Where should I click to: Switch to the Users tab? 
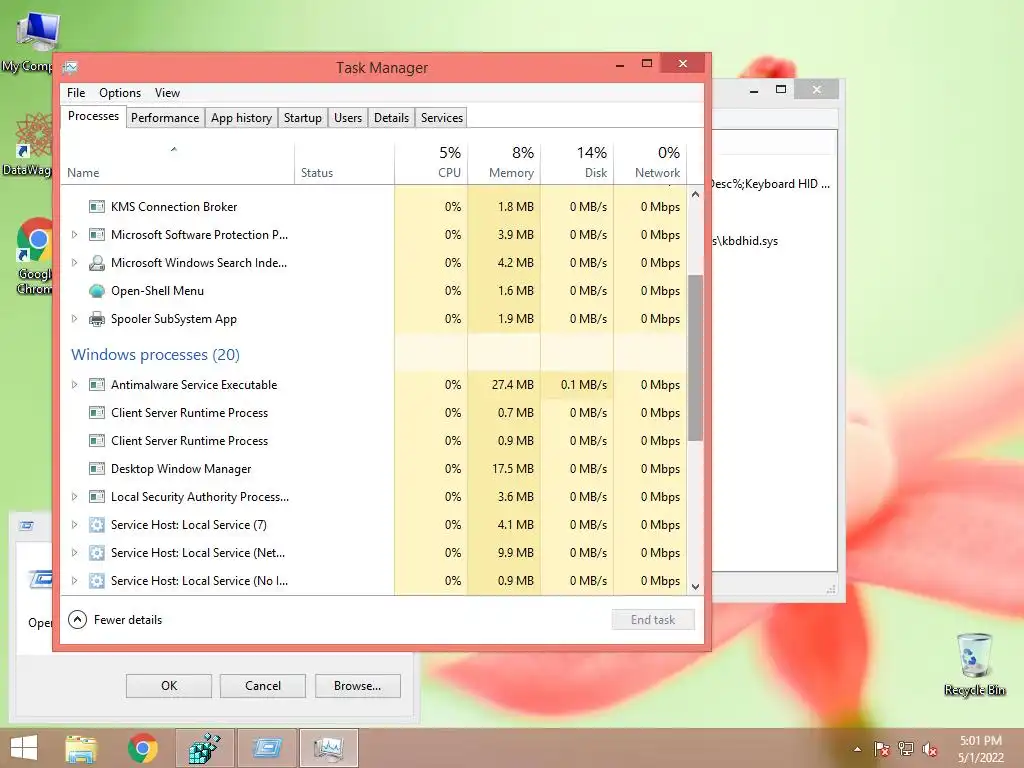pos(347,118)
